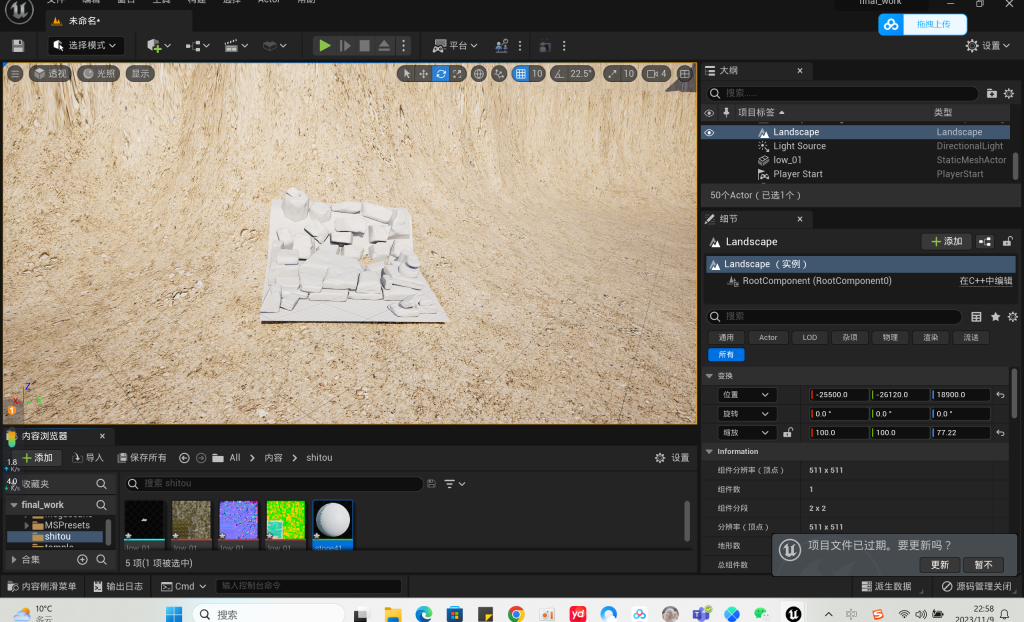Toggle rotation angle snapping
Image resolution: width=1024 pixels, height=622 pixels.
(x=559, y=74)
